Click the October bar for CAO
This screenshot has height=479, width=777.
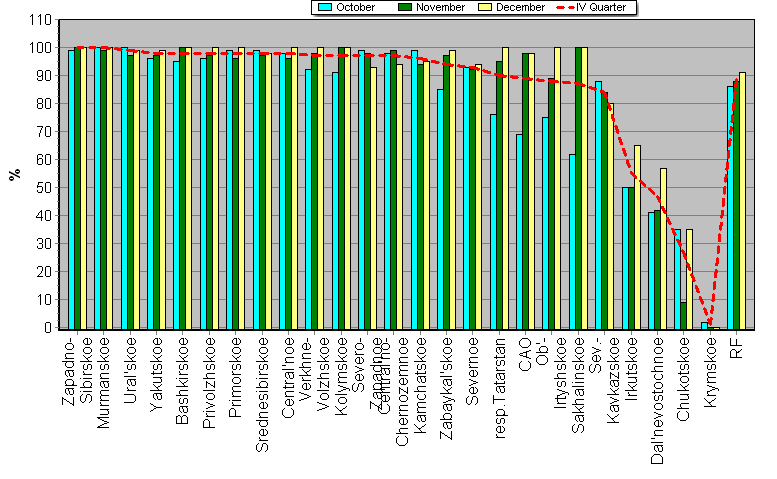[x=519, y=232]
